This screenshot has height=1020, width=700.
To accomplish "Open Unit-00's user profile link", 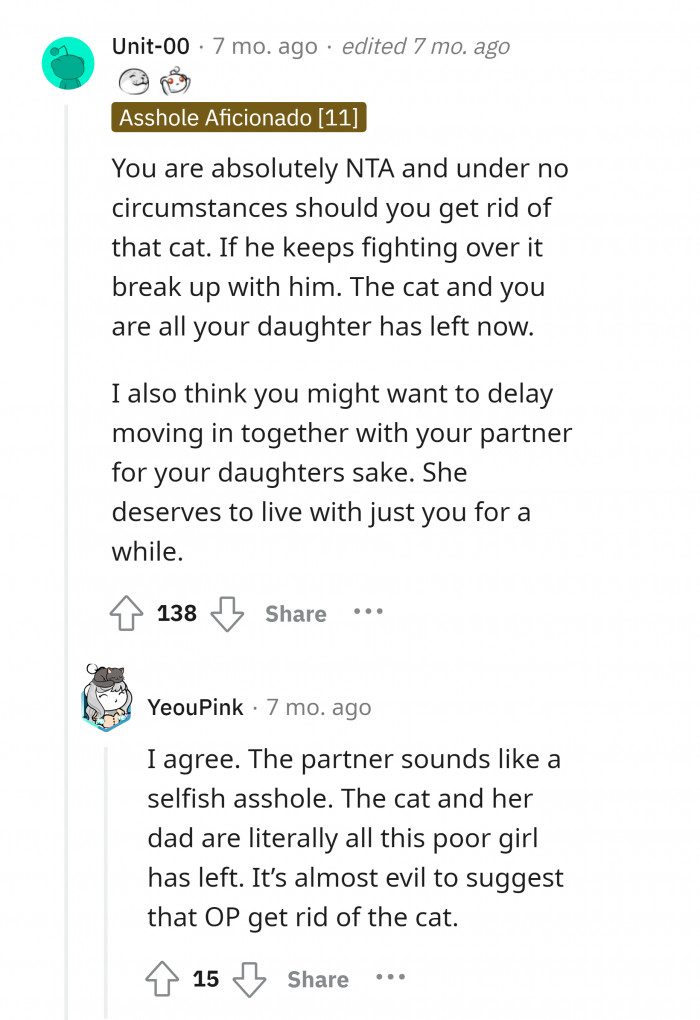I will pos(148,46).
